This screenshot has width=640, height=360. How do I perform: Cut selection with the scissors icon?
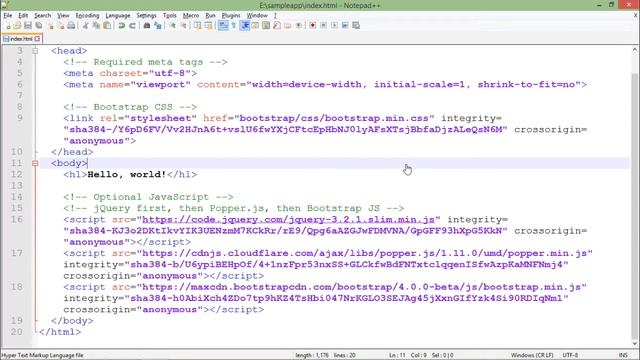(x=85, y=25)
